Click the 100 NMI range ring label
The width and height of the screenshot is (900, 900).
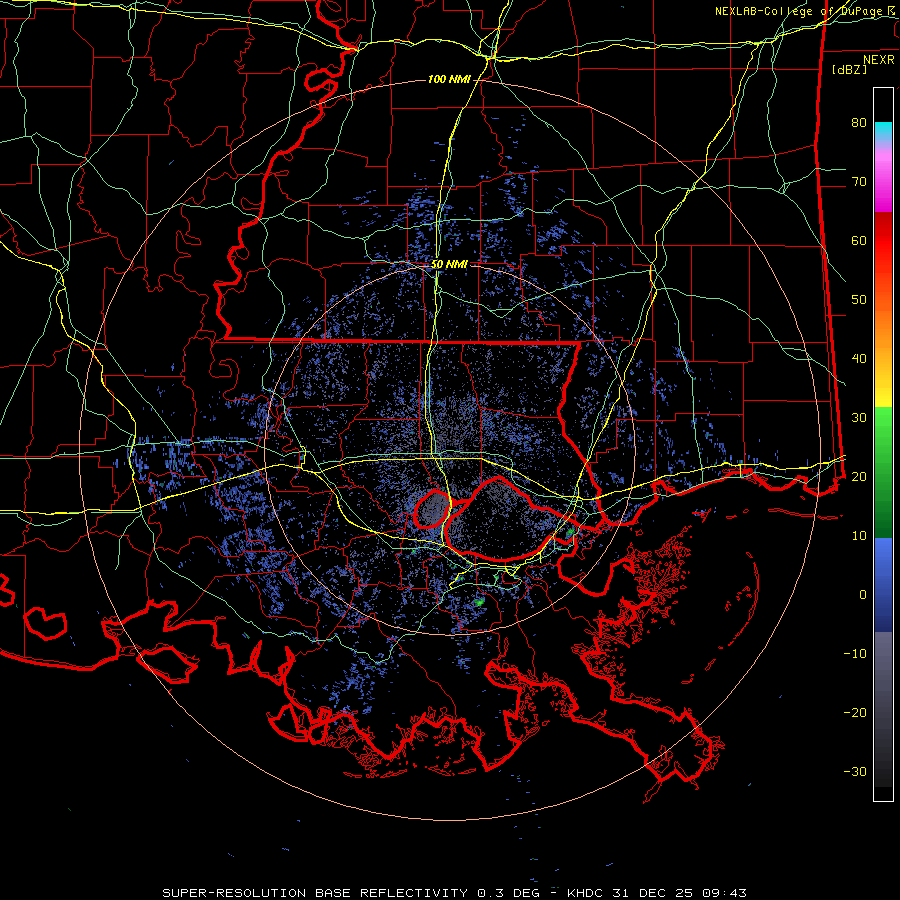click(449, 79)
